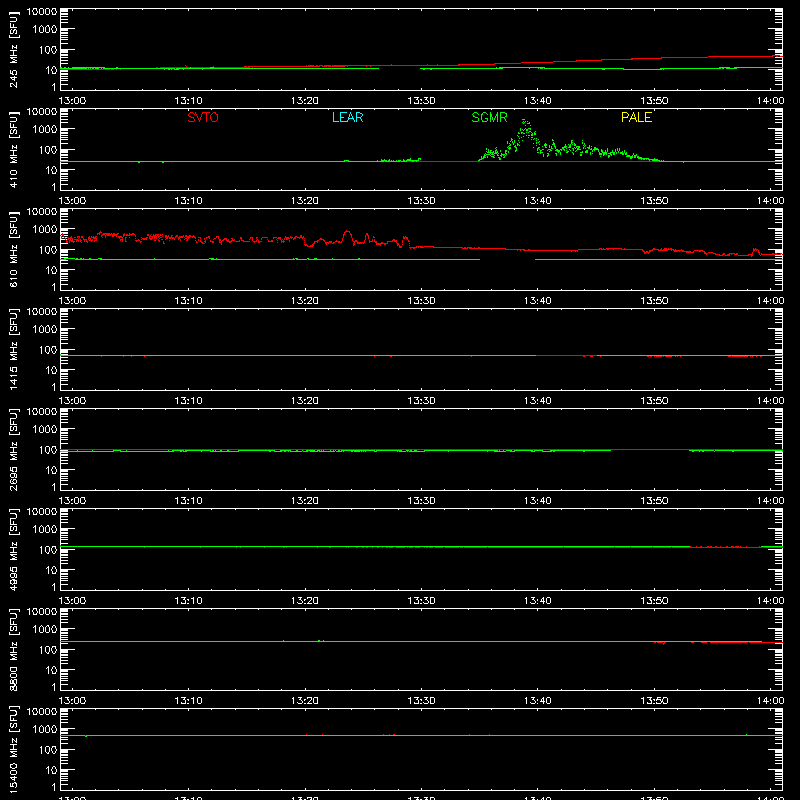800x800 pixels.
Task: Click the 1000 tick on 410 MHz axis
Action: (45, 130)
